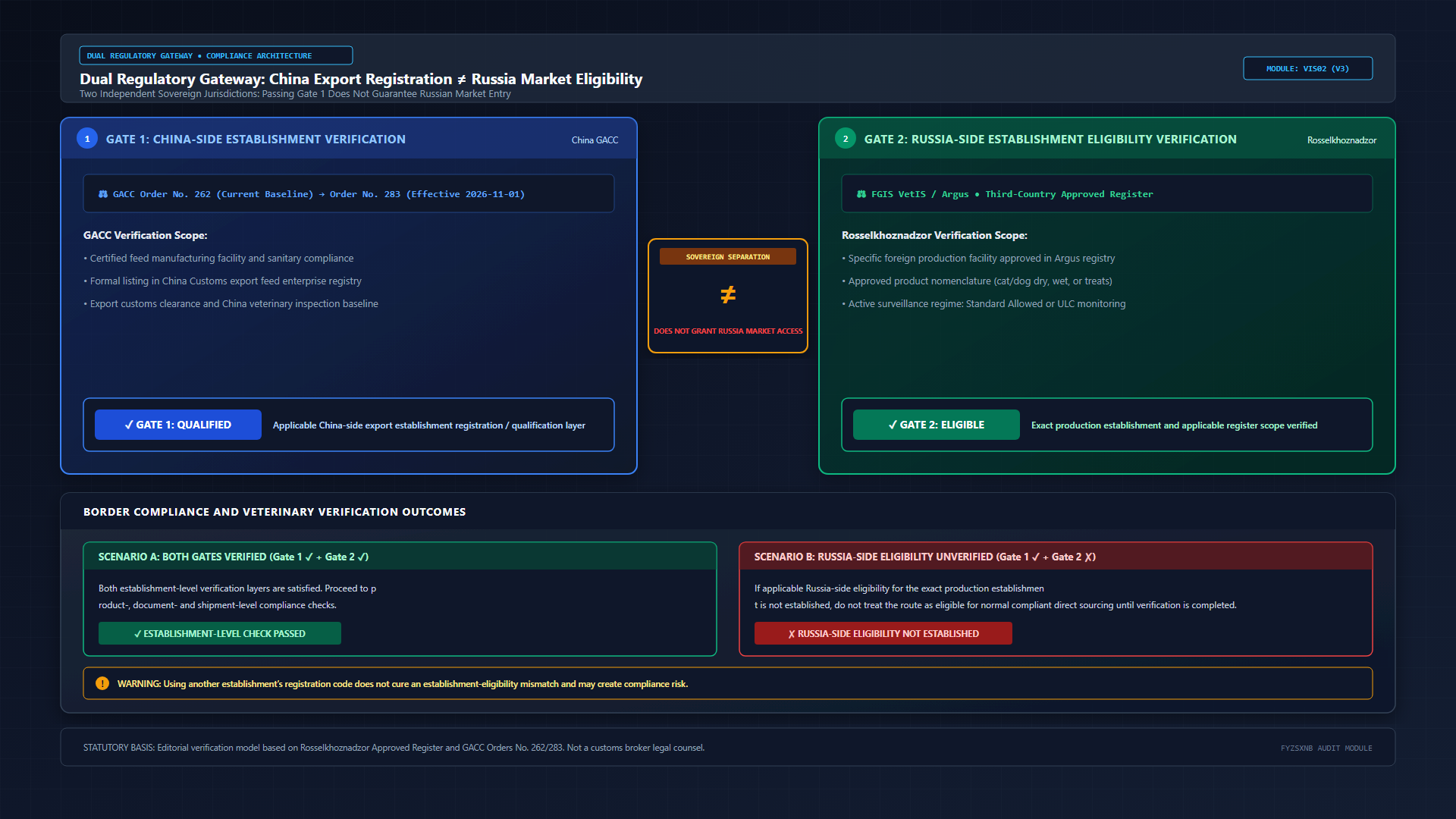Click the Gate 2 numbered circle badge
Viewport: 1456px width, 819px height.
pos(846,139)
